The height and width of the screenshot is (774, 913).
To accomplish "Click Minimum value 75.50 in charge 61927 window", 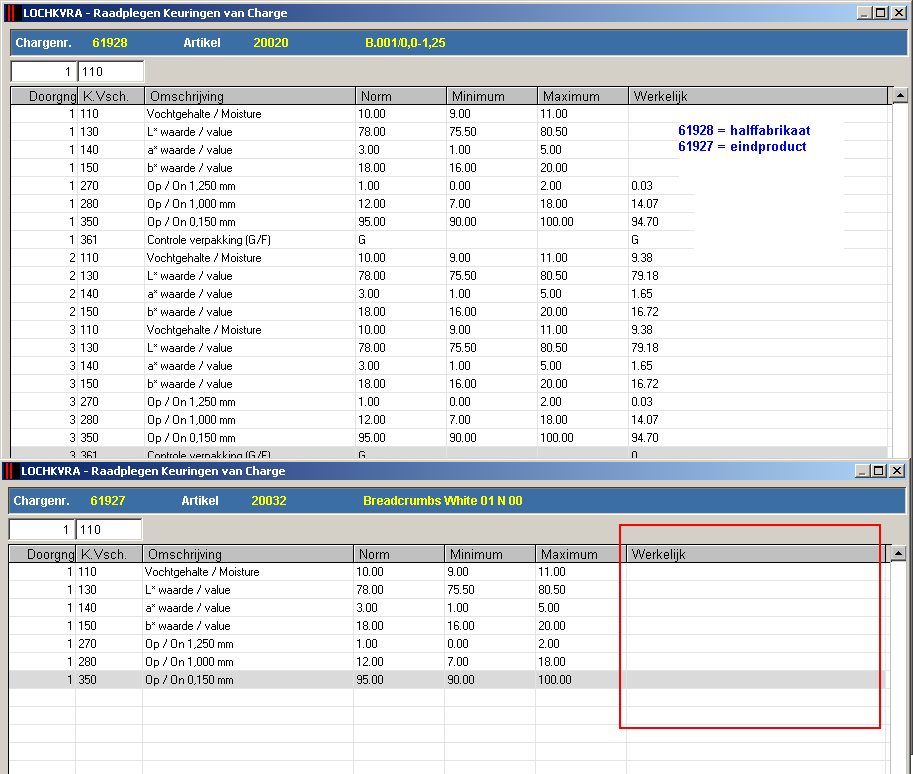I will [x=461, y=590].
